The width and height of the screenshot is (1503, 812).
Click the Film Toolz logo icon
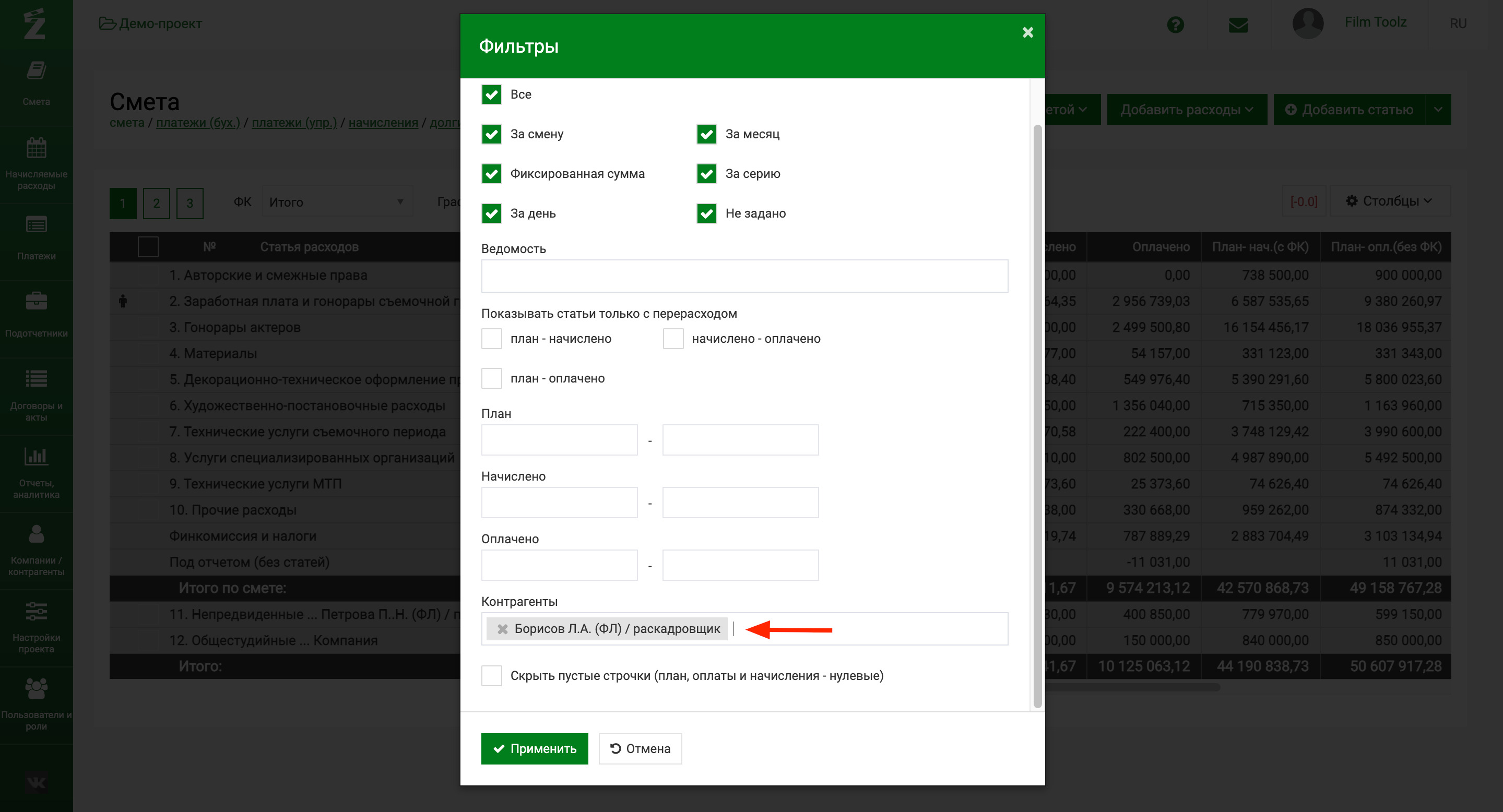(34, 23)
